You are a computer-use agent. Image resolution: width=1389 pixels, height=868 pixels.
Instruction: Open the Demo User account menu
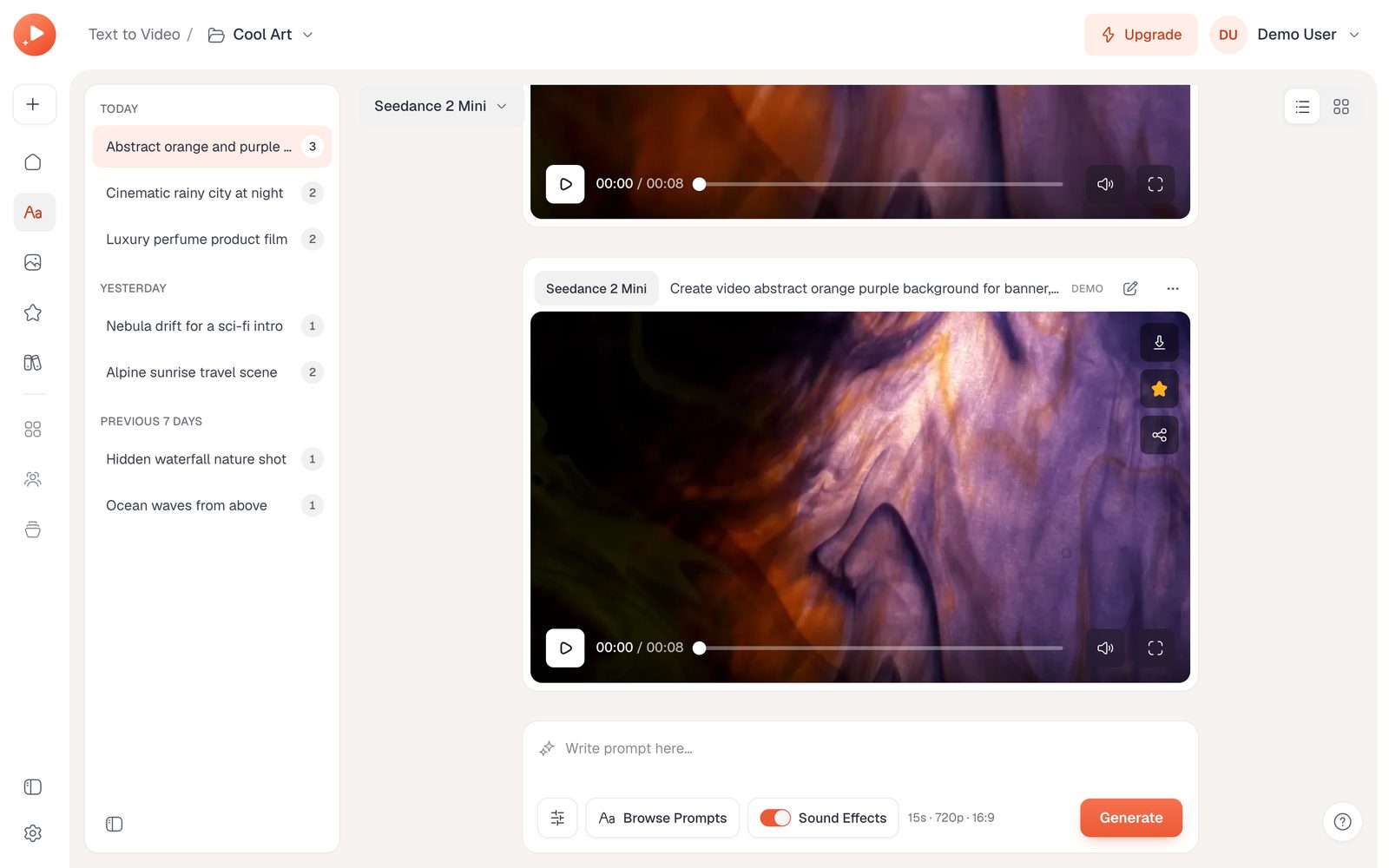coord(1308,35)
